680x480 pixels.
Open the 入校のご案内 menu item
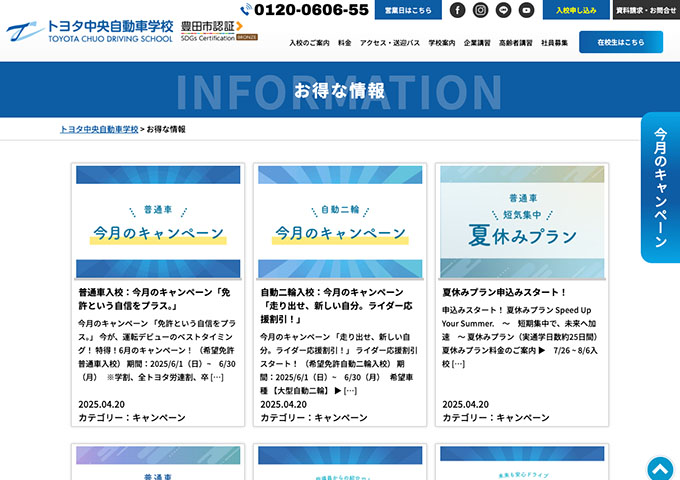(309, 43)
